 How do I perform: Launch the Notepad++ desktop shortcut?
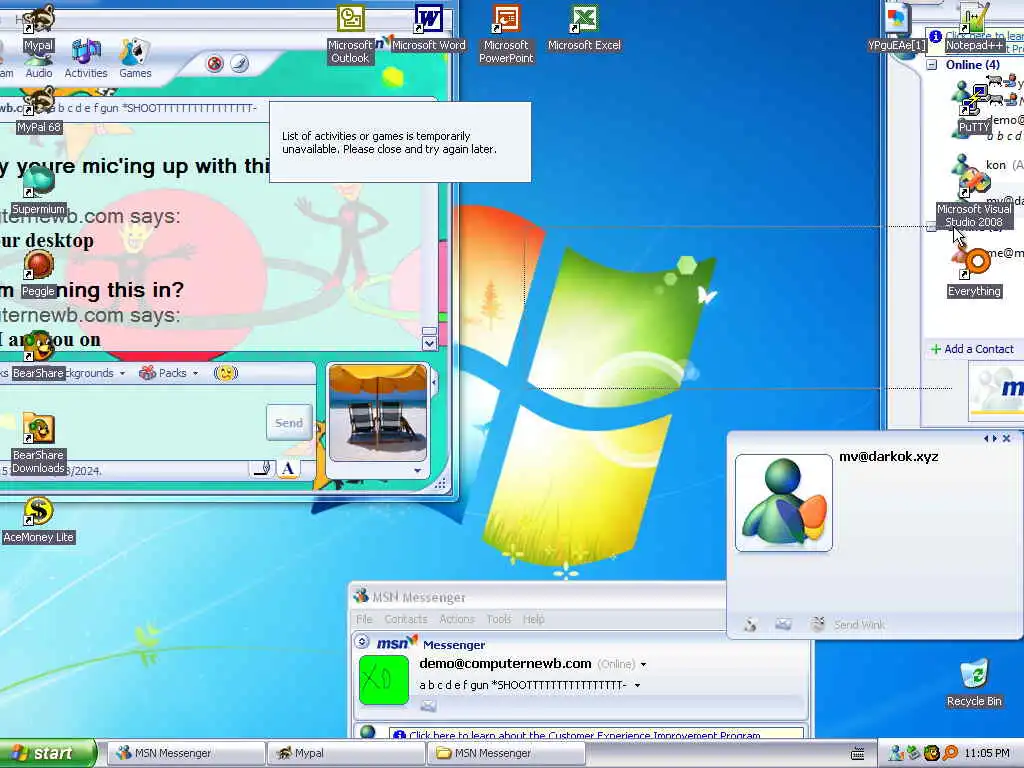click(x=974, y=27)
